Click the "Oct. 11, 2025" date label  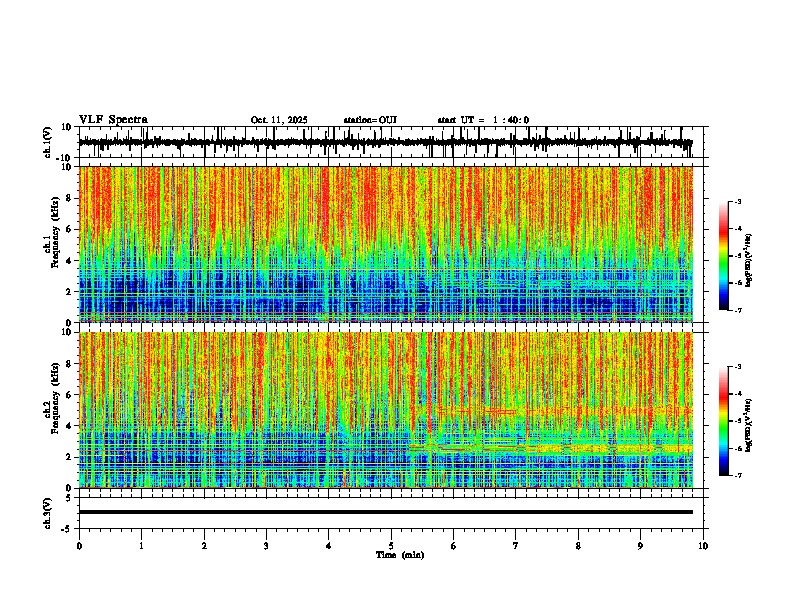279,120
